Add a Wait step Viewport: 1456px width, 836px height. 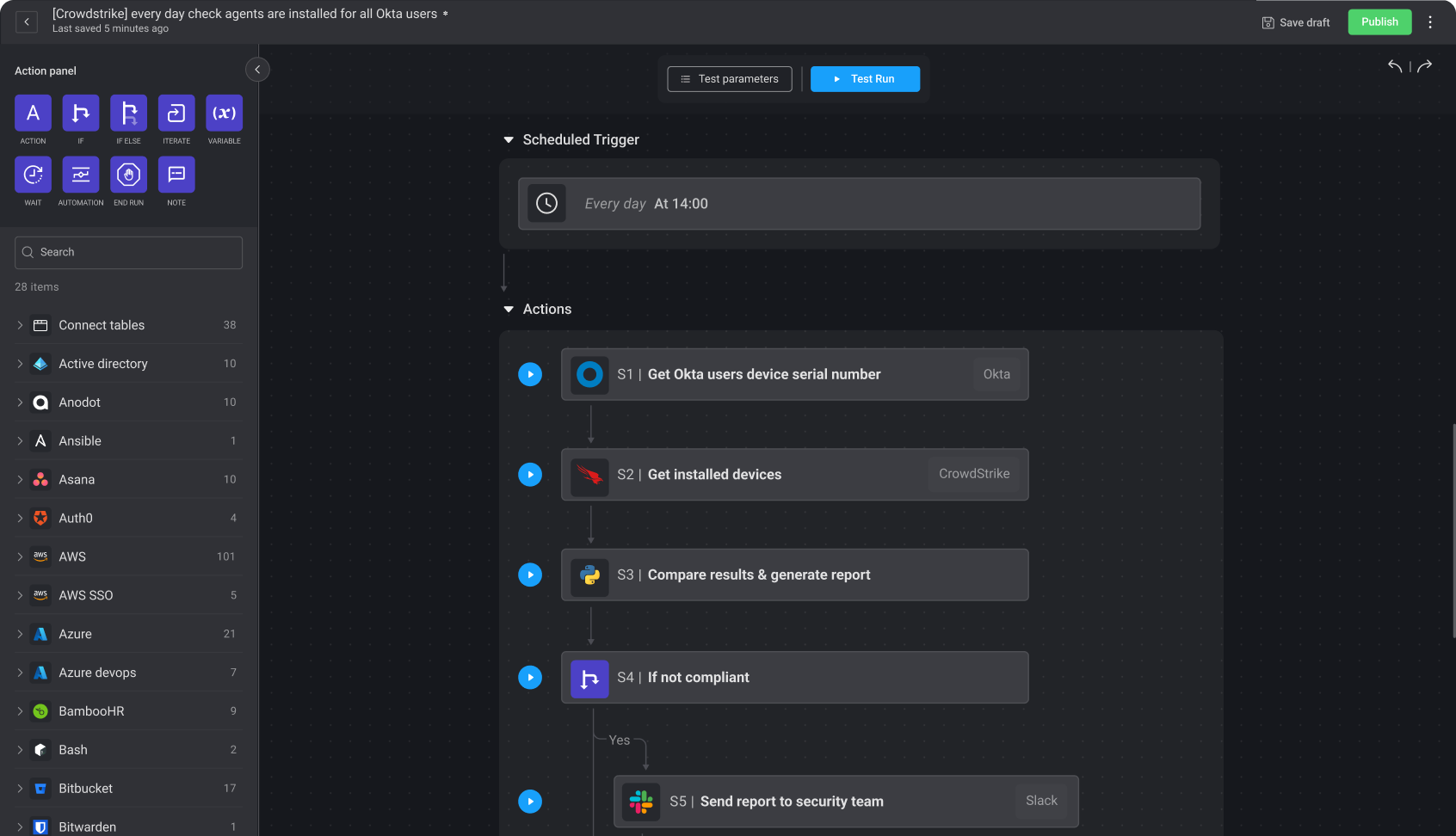tap(33, 175)
